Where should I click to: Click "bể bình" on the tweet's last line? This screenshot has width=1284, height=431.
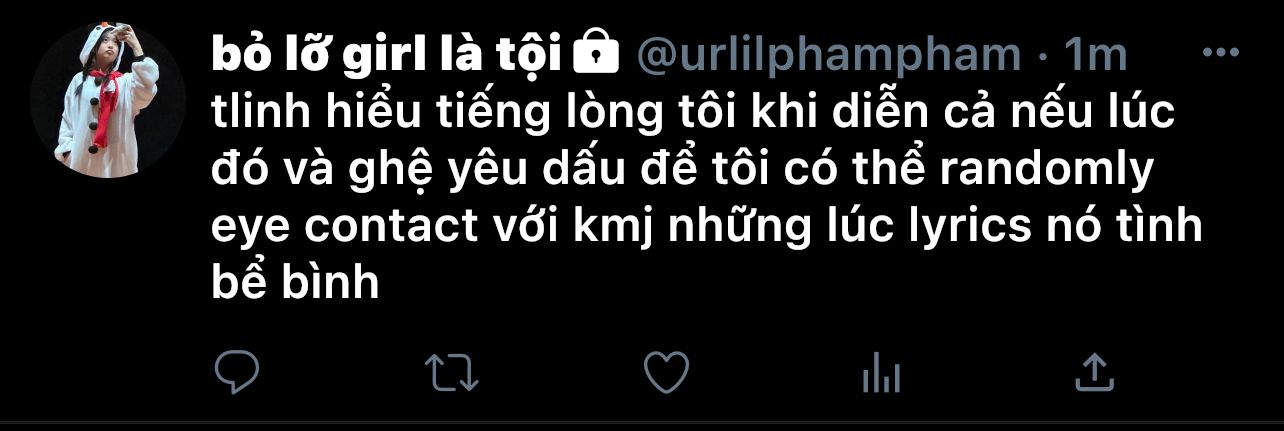[296, 284]
